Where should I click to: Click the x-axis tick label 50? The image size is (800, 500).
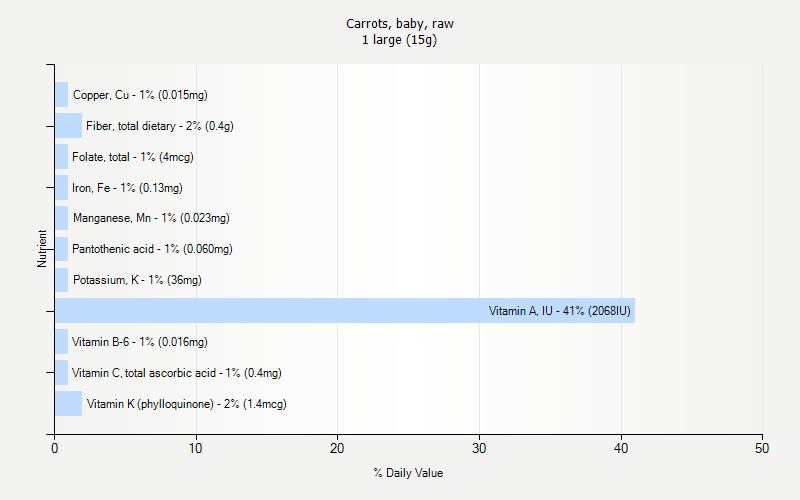tap(762, 448)
